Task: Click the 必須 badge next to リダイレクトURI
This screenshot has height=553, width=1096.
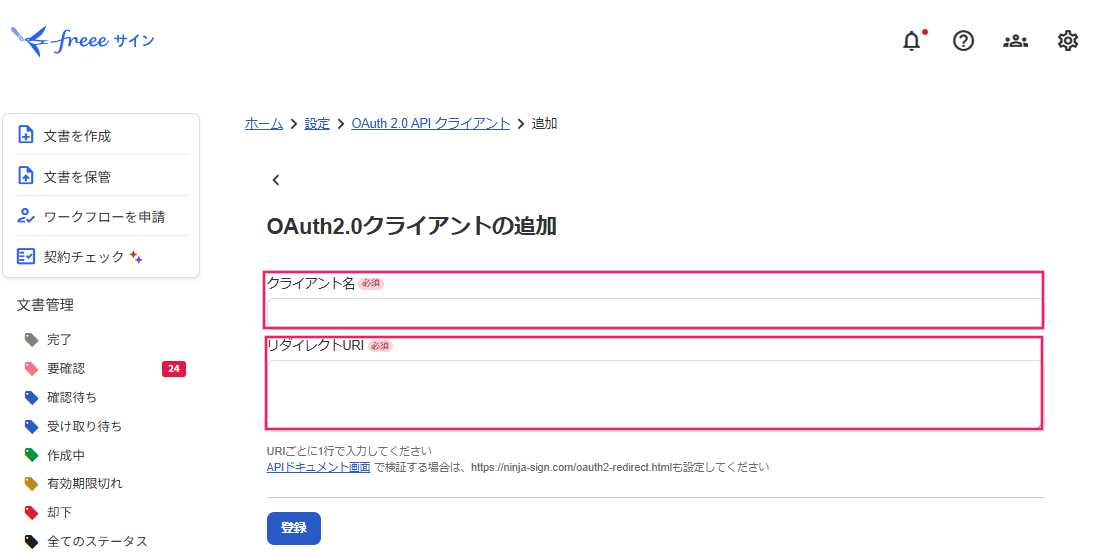Action: pyautogui.click(x=380, y=345)
